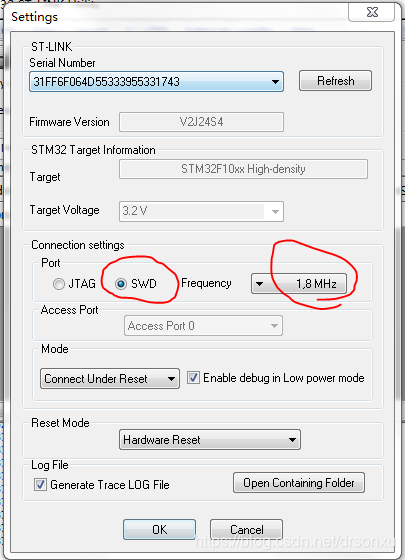The height and width of the screenshot is (560, 405).
Task: Click the Mode group title
Action: pyautogui.click(x=55, y=349)
